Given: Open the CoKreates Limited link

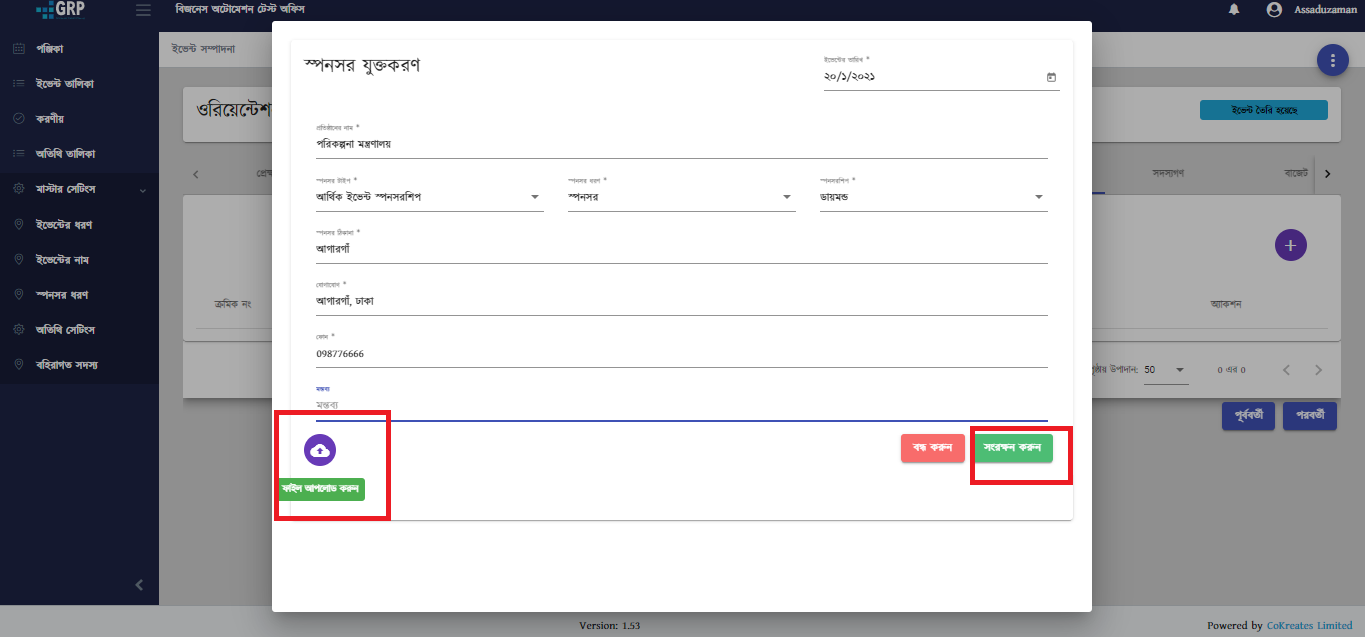Looking at the screenshot, I should pos(1308,626).
